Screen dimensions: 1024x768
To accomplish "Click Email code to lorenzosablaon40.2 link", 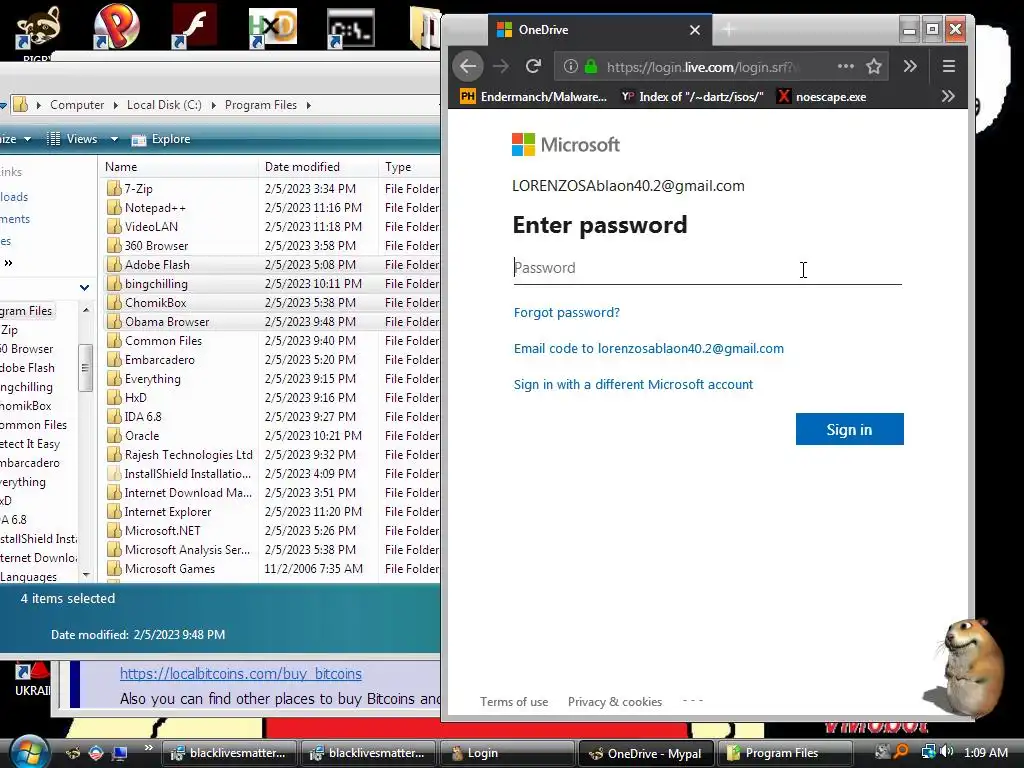I will [648, 348].
